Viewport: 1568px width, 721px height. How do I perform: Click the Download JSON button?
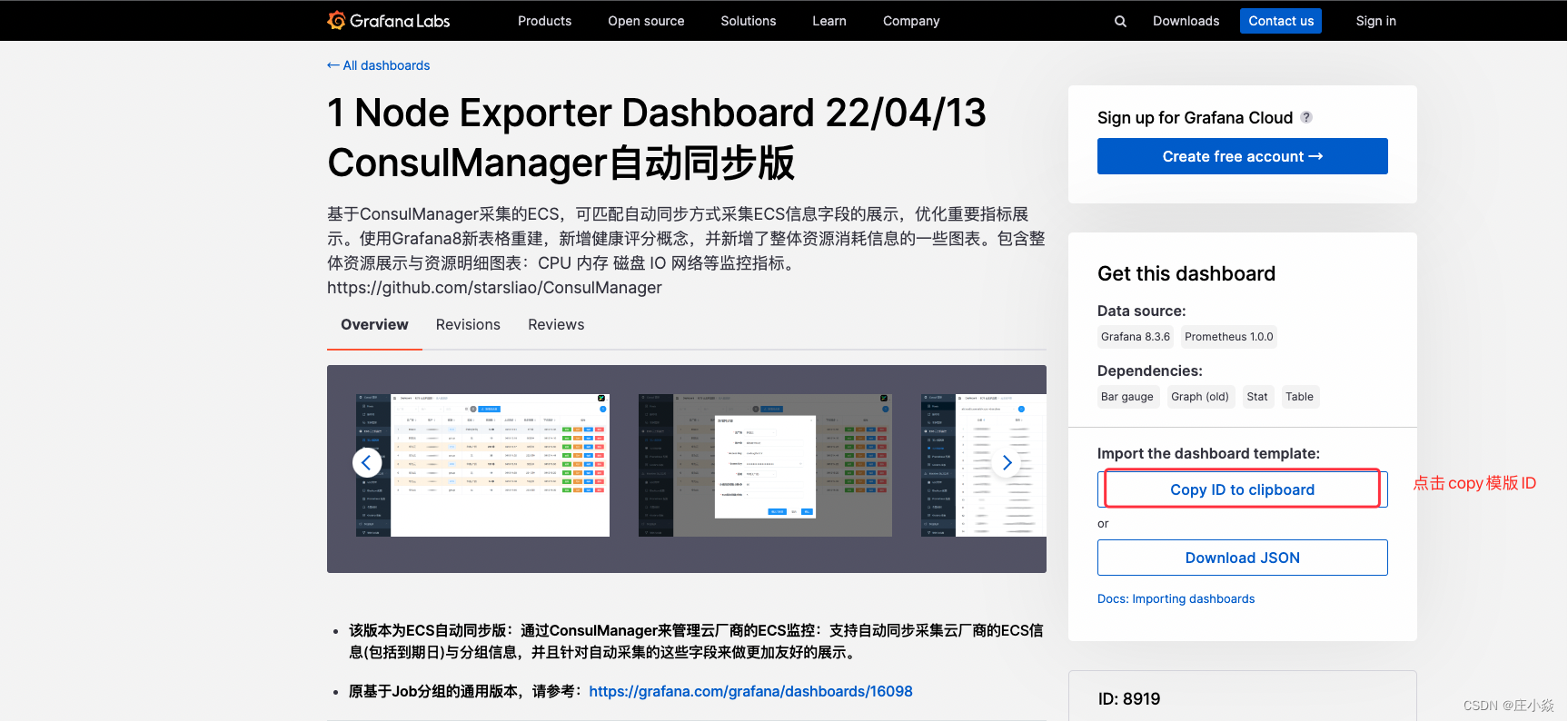point(1242,558)
